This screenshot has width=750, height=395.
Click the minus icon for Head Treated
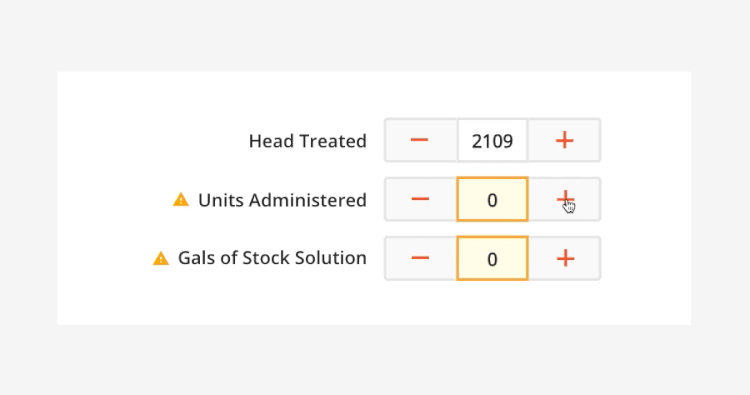click(x=420, y=140)
